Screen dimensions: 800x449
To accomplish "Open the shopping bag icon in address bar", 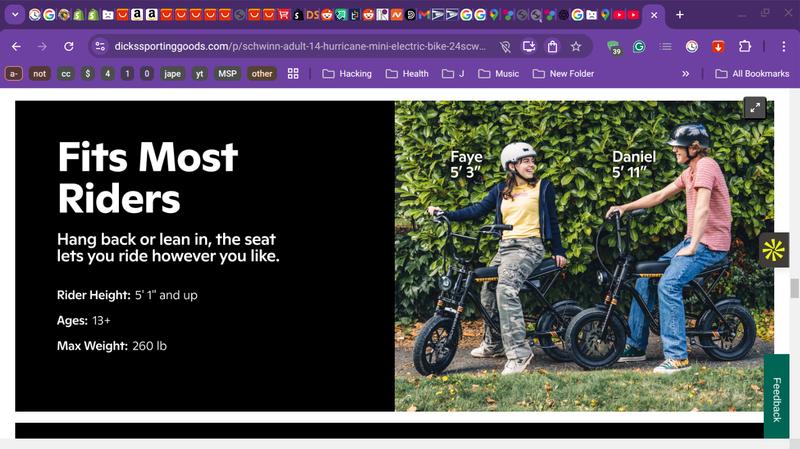I will tap(552, 46).
